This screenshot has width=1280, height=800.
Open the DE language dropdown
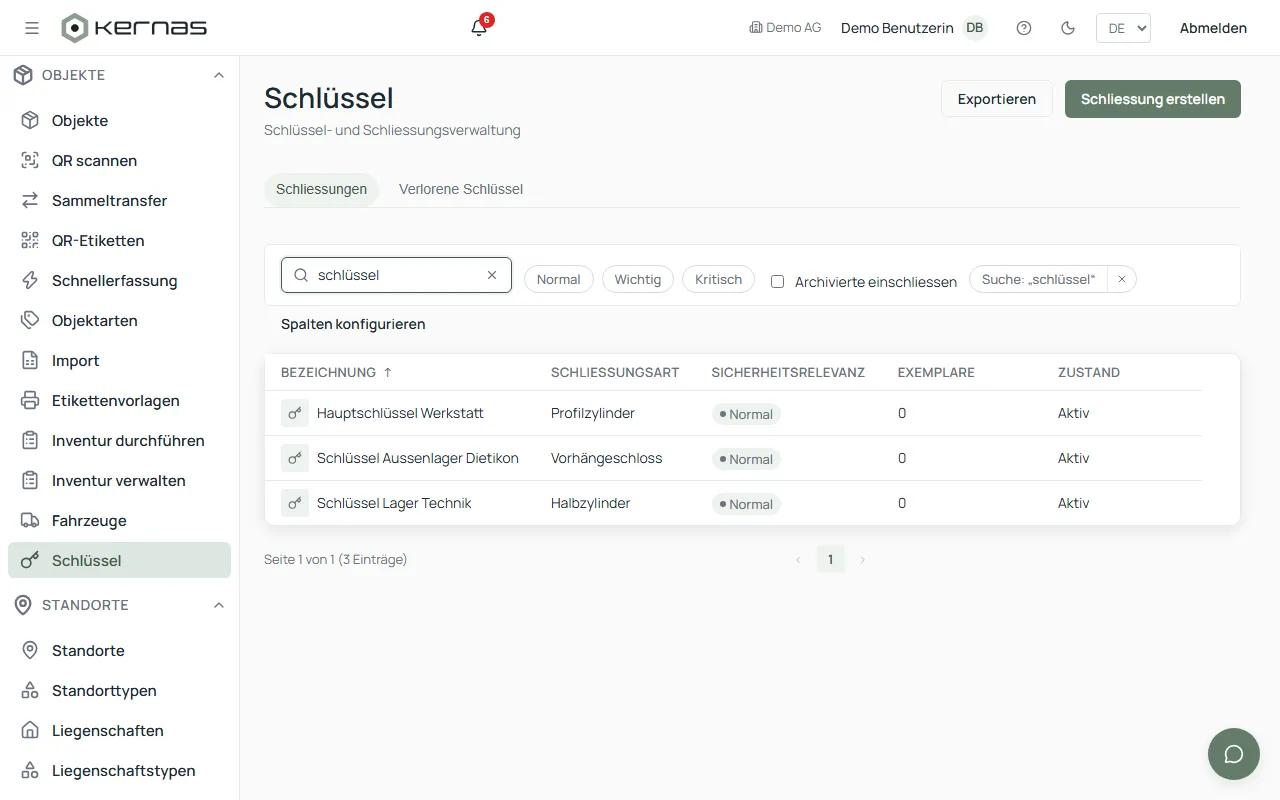[1123, 28]
